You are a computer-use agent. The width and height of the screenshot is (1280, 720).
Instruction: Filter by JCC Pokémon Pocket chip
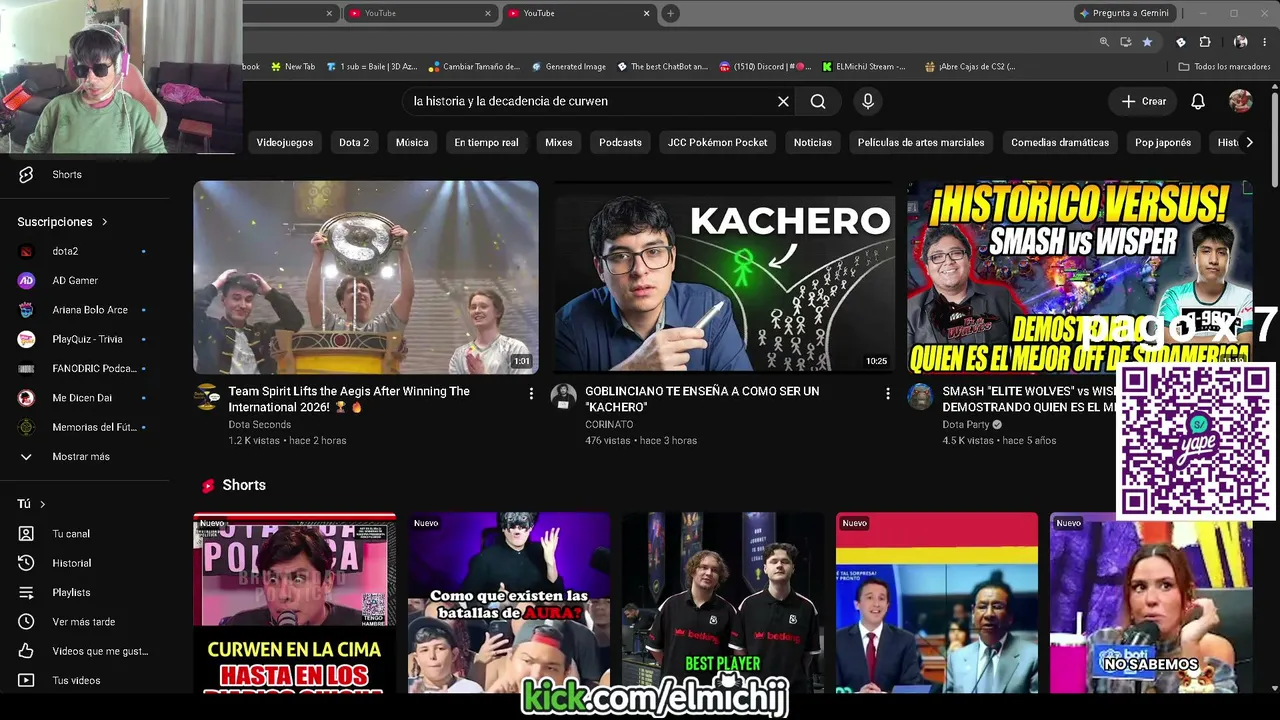coord(718,142)
